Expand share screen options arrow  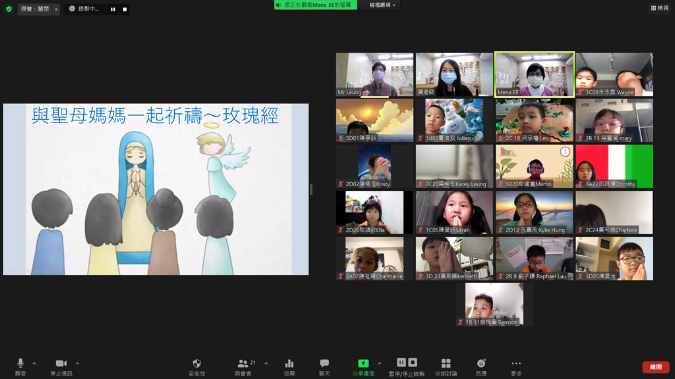(379, 363)
